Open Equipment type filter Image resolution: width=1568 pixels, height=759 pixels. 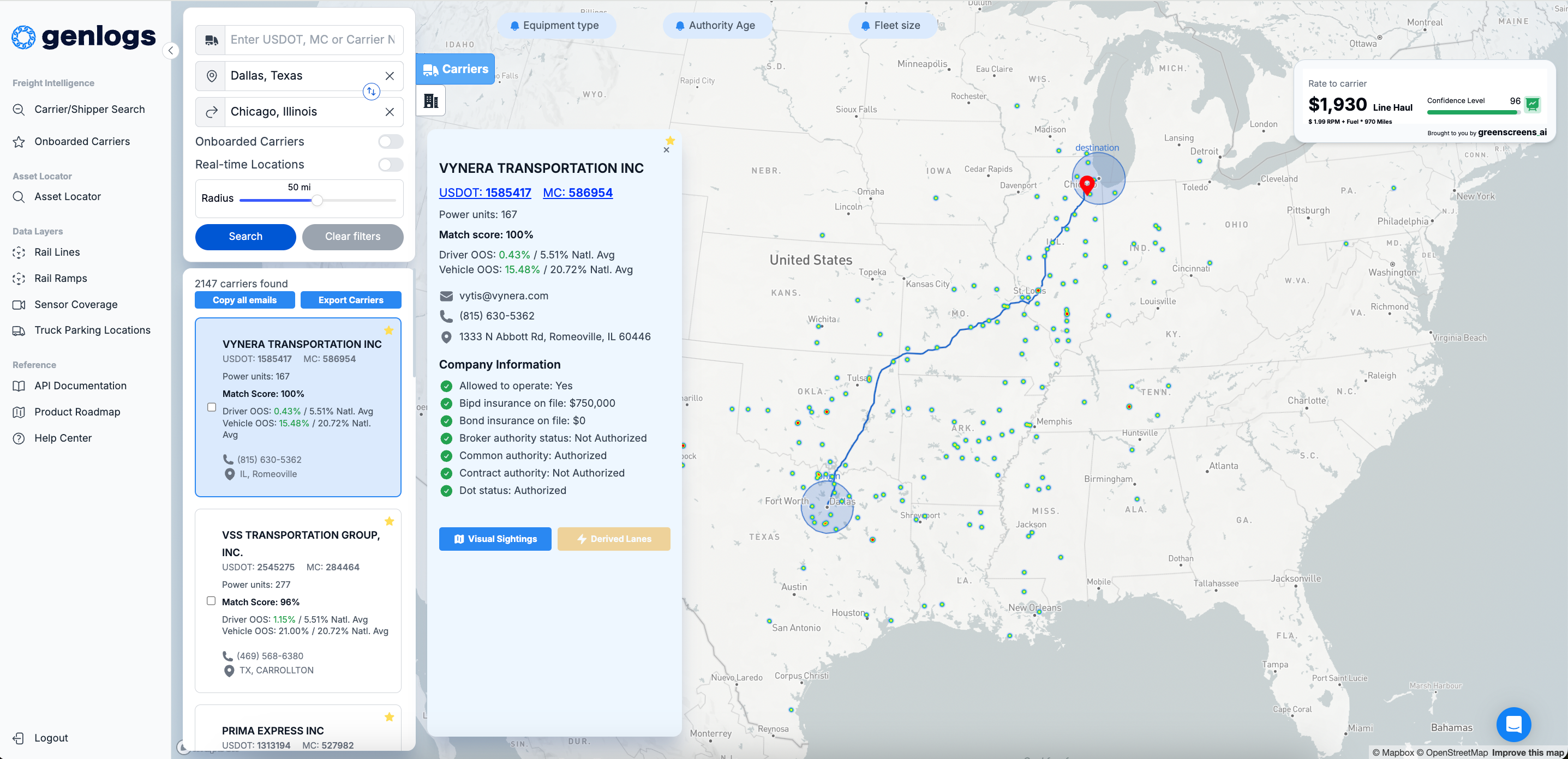(x=556, y=26)
